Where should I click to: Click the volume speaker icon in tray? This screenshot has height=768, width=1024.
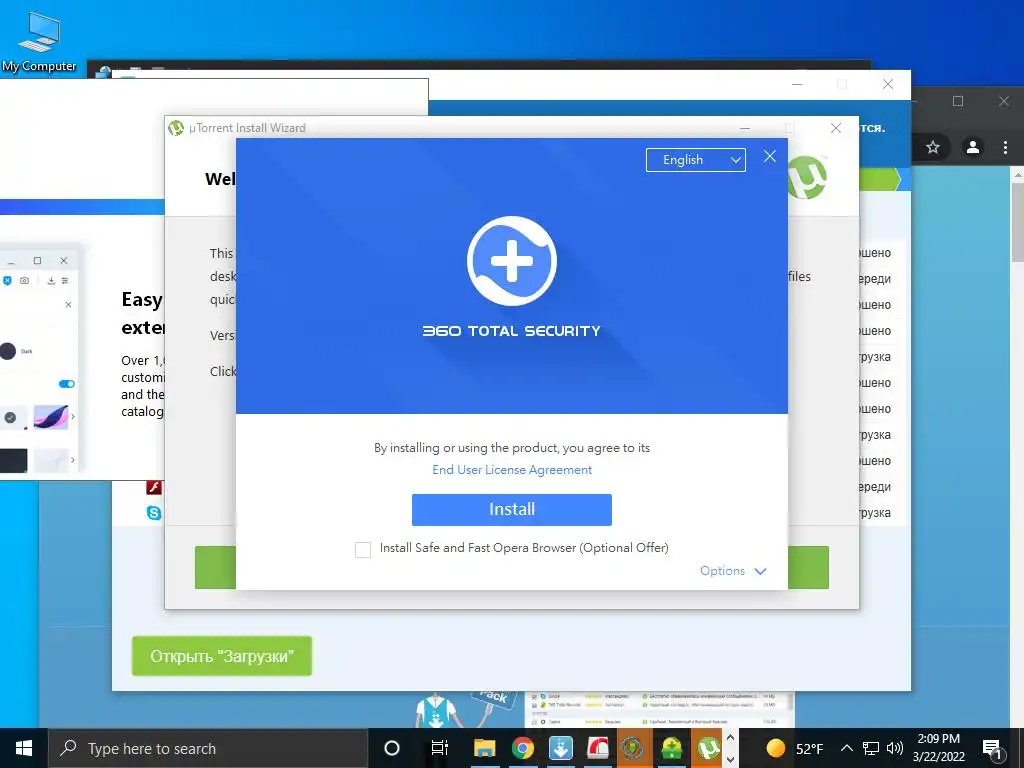[x=895, y=748]
